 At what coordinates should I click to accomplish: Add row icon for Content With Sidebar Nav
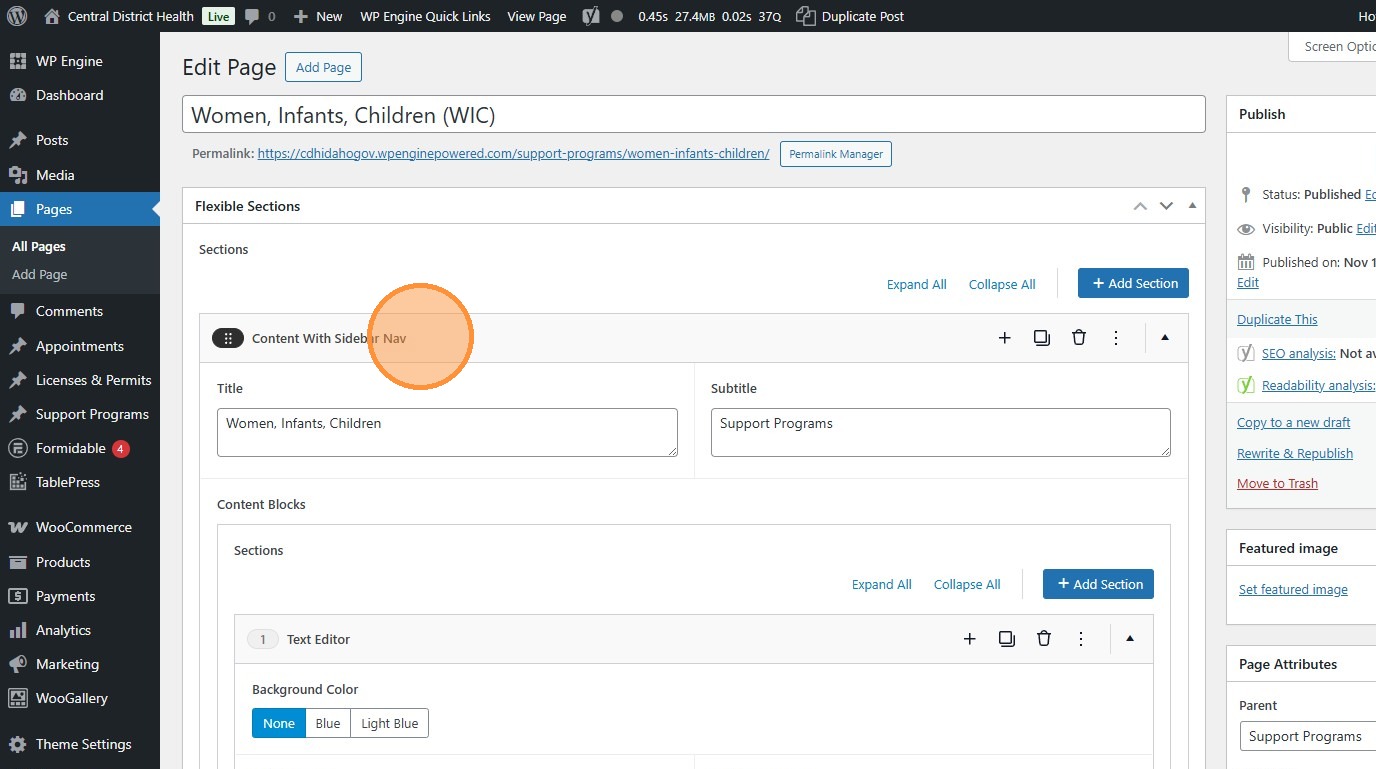click(x=1005, y=338)
